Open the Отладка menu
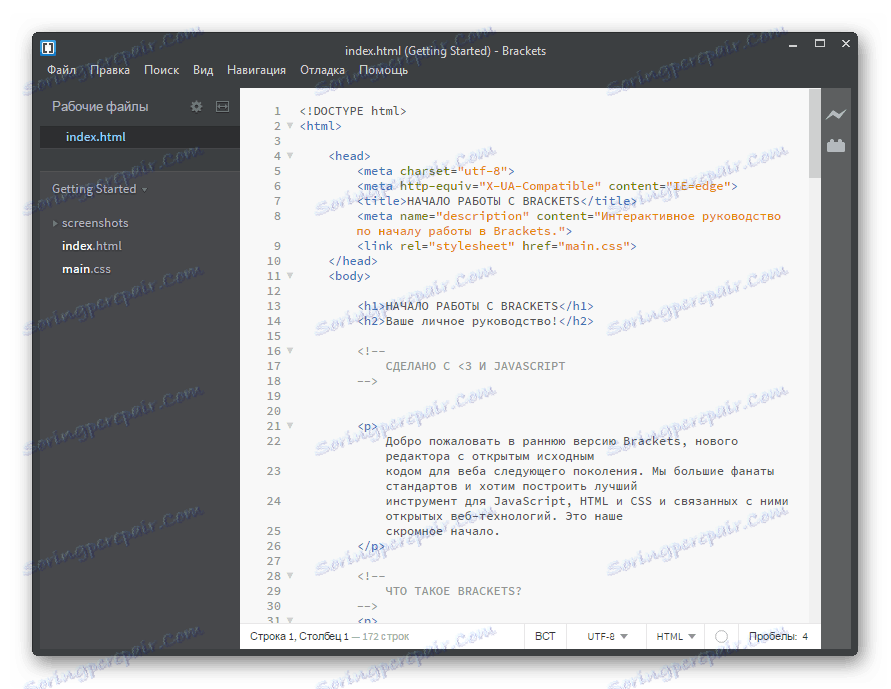 322,70
